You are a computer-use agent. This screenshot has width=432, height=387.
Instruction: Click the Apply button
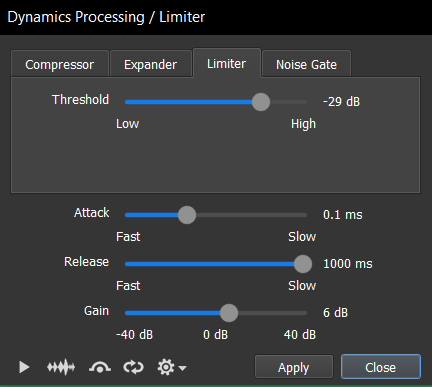(294, 367)
